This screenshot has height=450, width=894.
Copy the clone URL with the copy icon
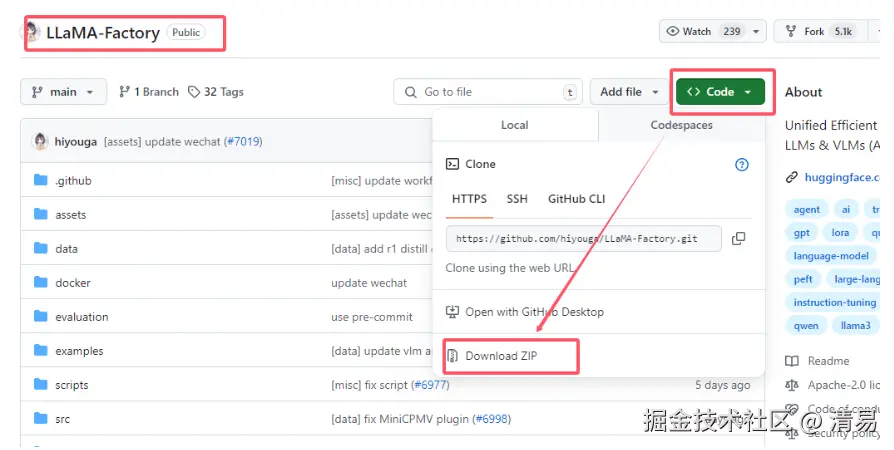click(738, 238)
